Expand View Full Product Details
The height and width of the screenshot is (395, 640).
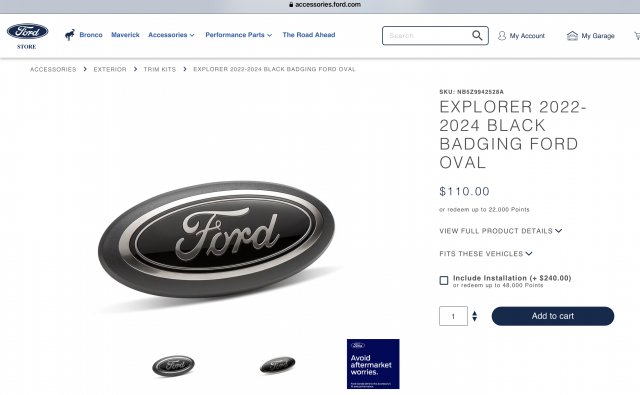500,231
